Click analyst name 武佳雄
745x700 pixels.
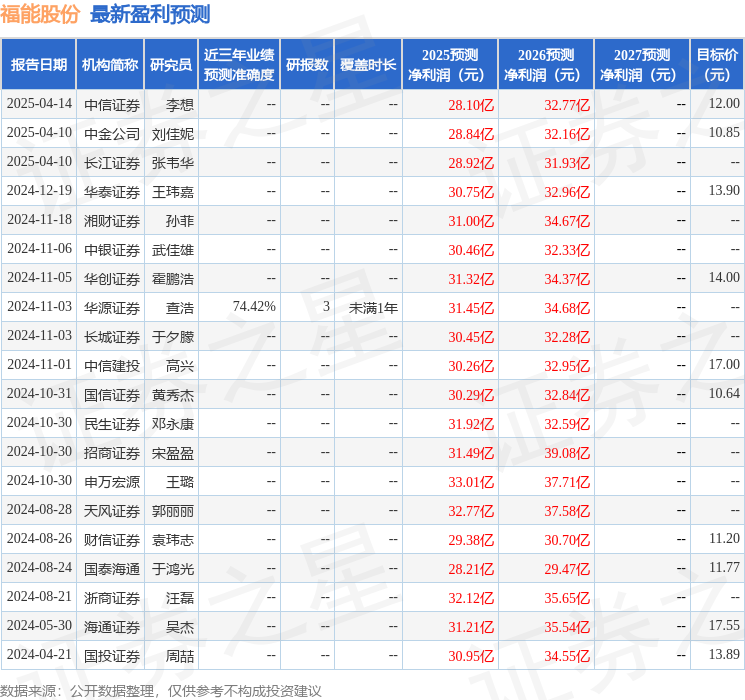point(172,250)
